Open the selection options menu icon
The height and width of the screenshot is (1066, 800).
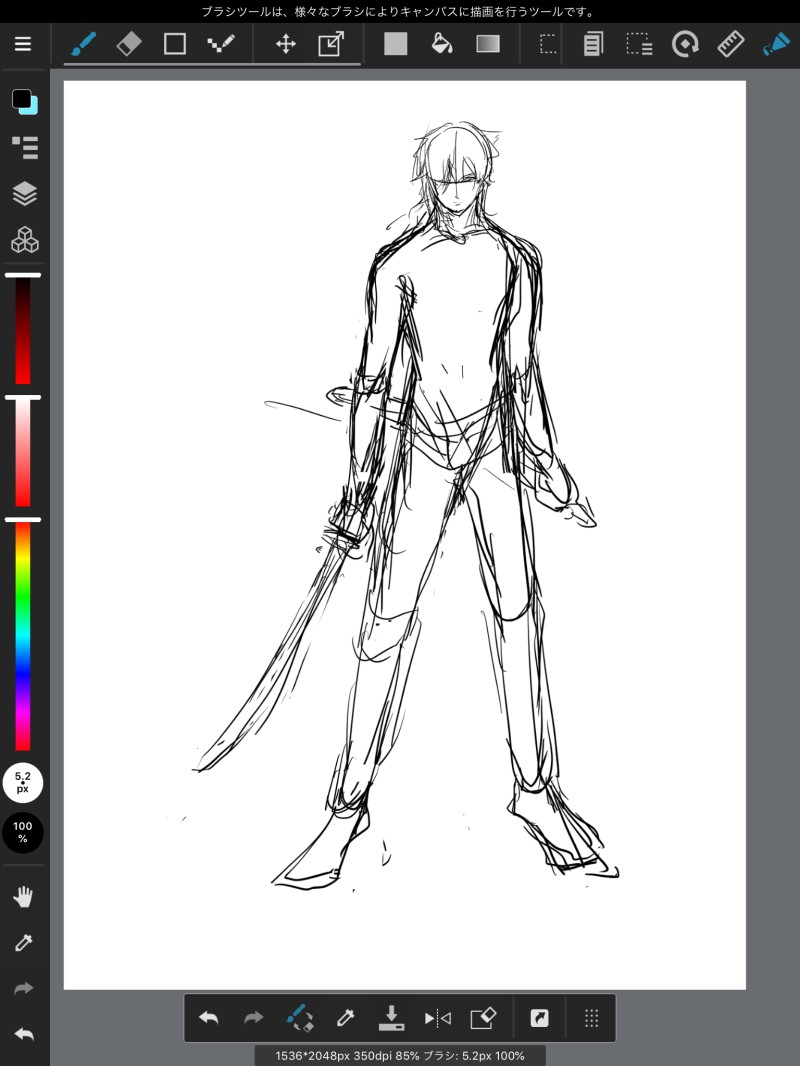pos(639,44)
